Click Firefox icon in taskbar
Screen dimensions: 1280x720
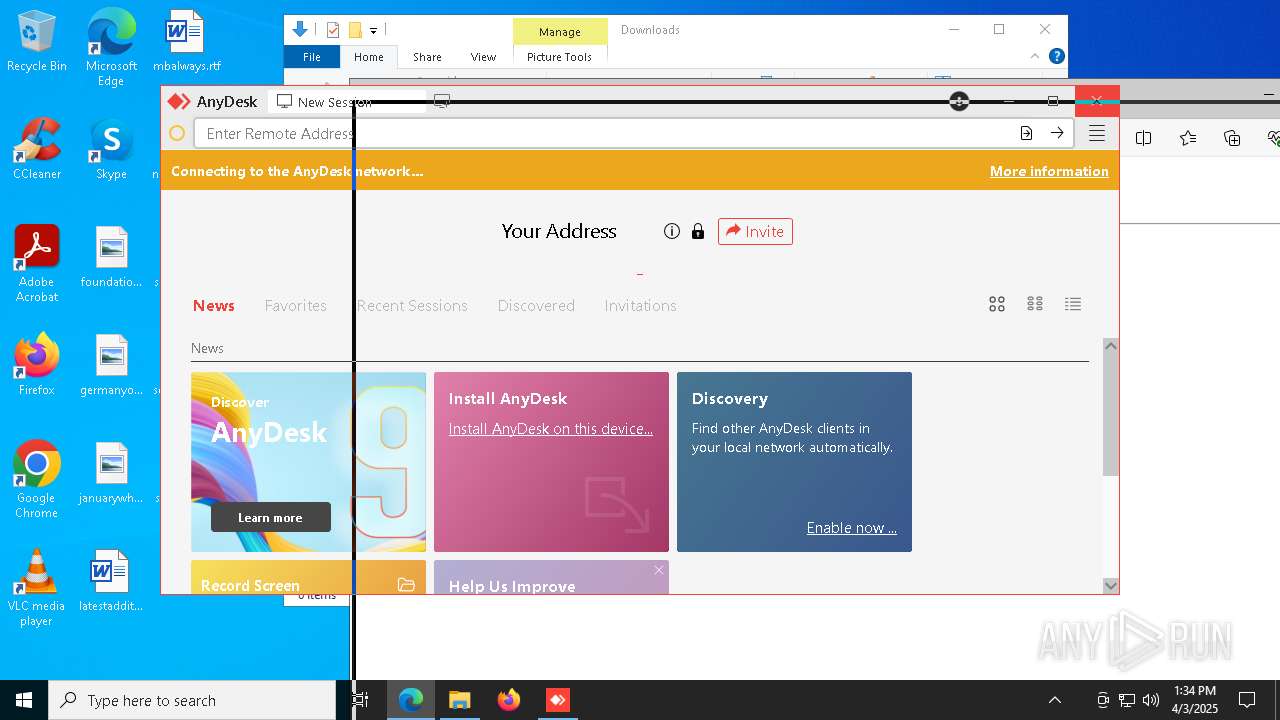(509, 700)
